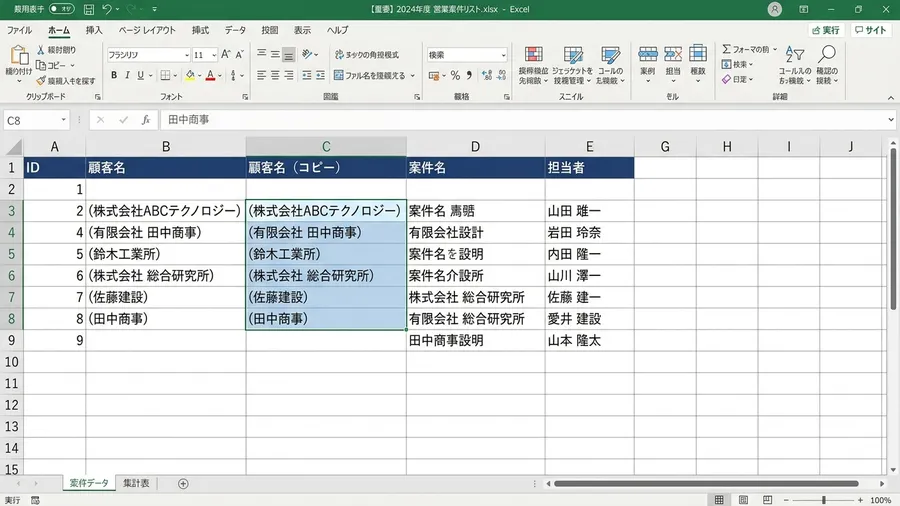This screenshot has width=900, height=506.
Task: Switch to Normal view in status bar
Action: 719,500
